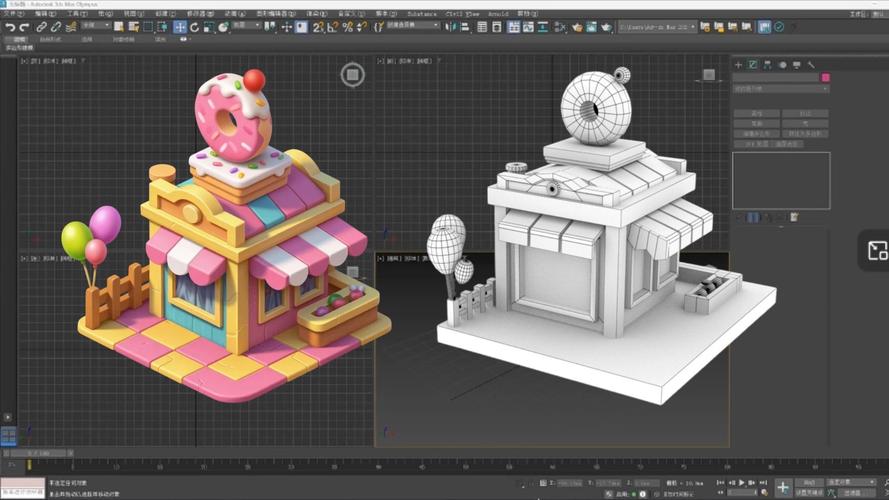
Task: Activate the Select and Move tool
Action: coord(180,27)
